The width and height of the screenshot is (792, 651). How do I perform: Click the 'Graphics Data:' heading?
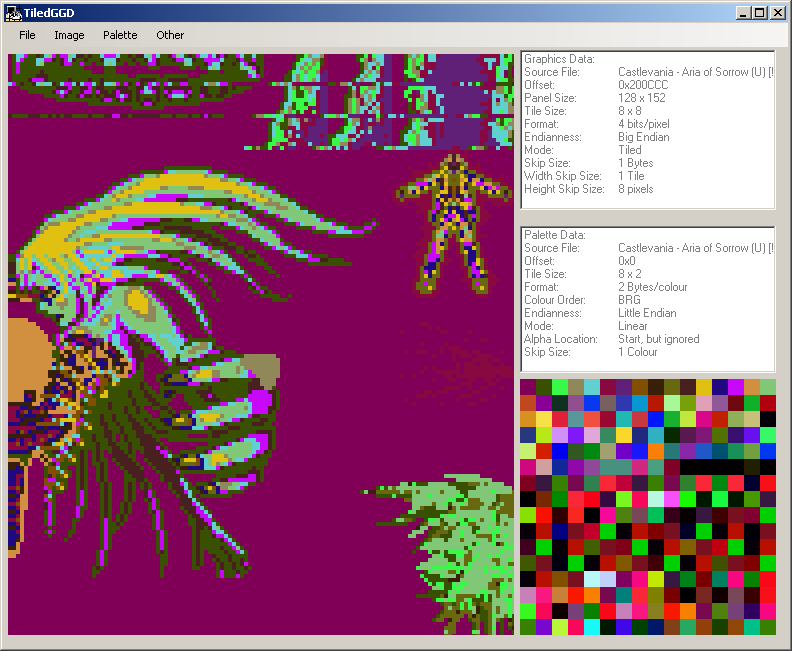pos(559,59)
